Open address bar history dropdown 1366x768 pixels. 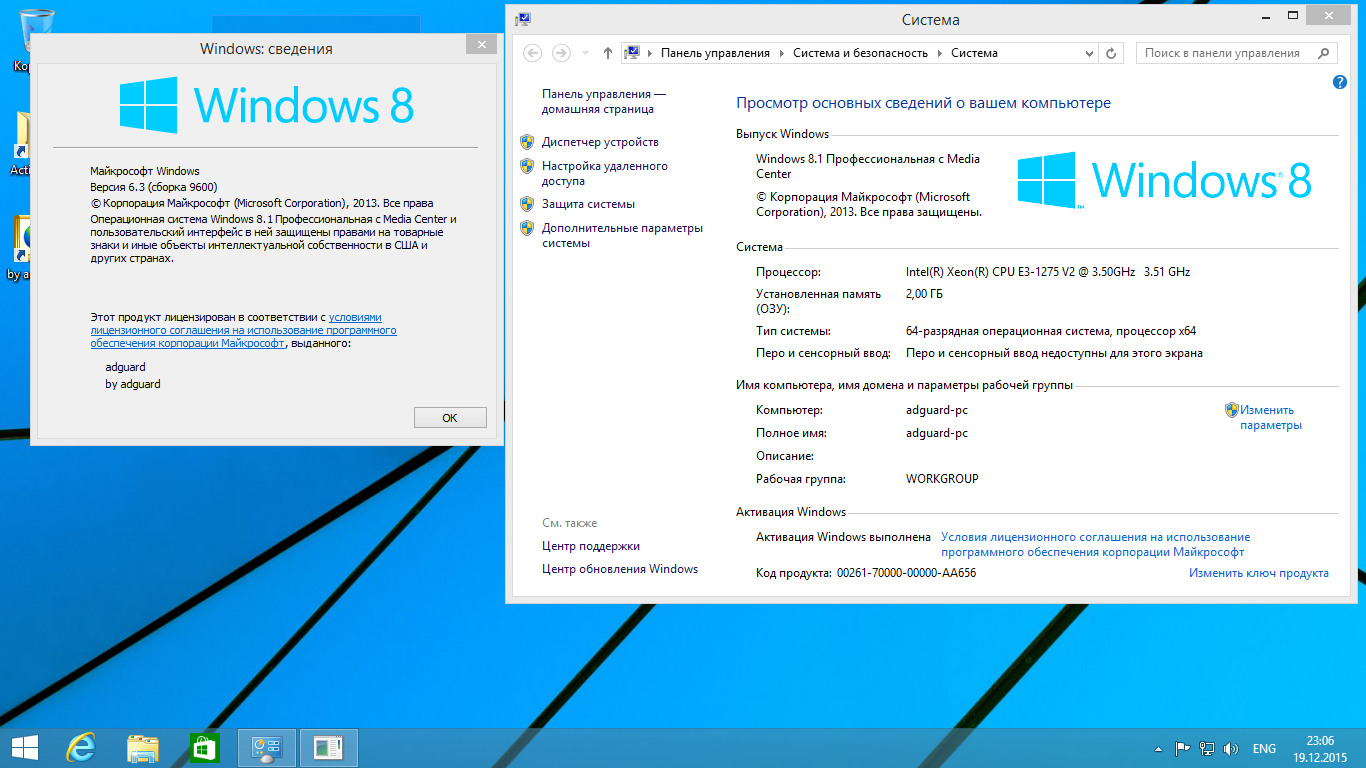click(1088, 53)
